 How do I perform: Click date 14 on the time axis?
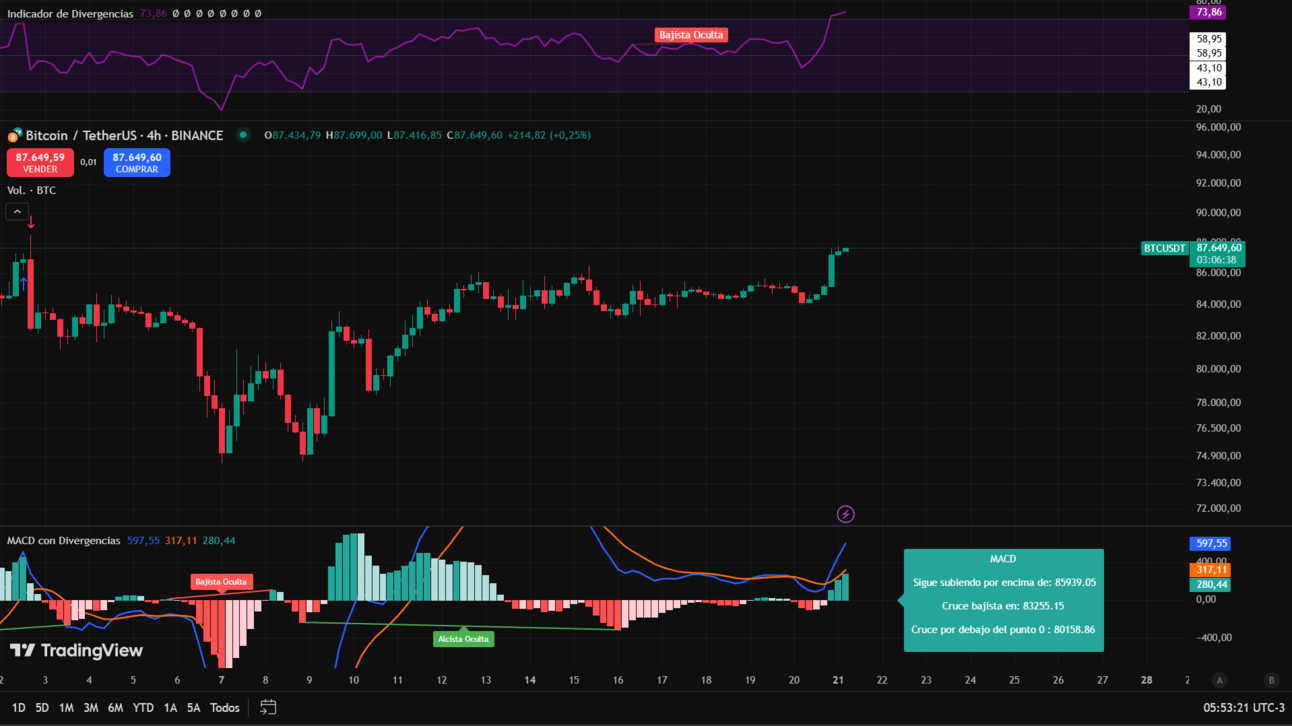[530, 680]
